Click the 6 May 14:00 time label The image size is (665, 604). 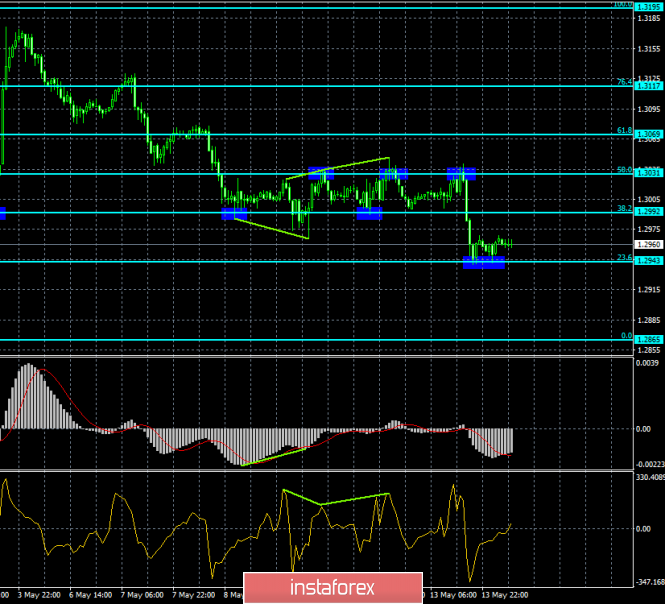point(90,595)
